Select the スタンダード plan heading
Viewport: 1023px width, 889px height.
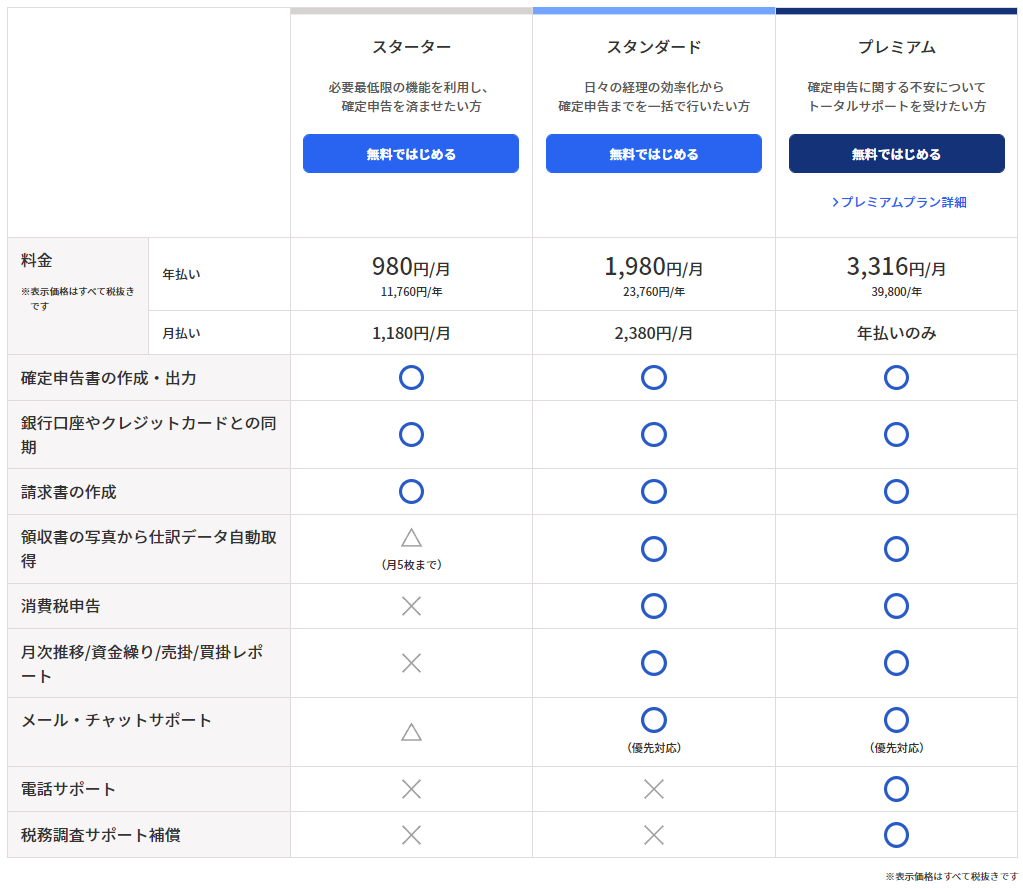click(x=654, y=47)
